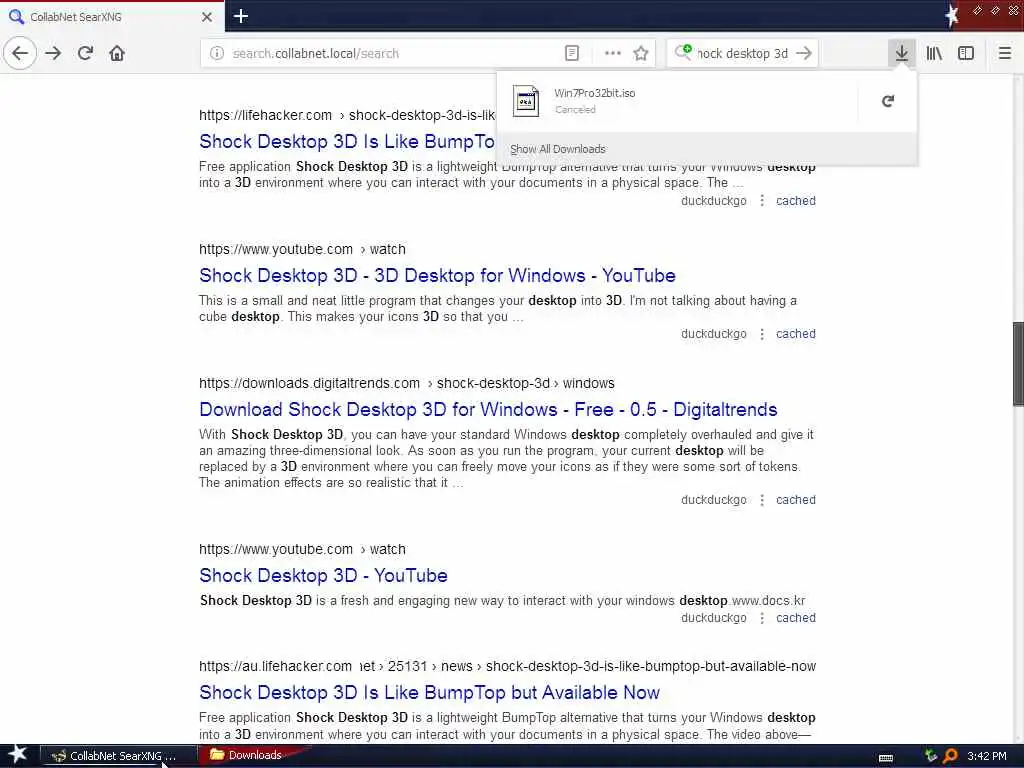Image resolution: width=1024 pixels, height=768 pixels.
Task: Open the start menu star icon
Action: [x=17, y=755]
